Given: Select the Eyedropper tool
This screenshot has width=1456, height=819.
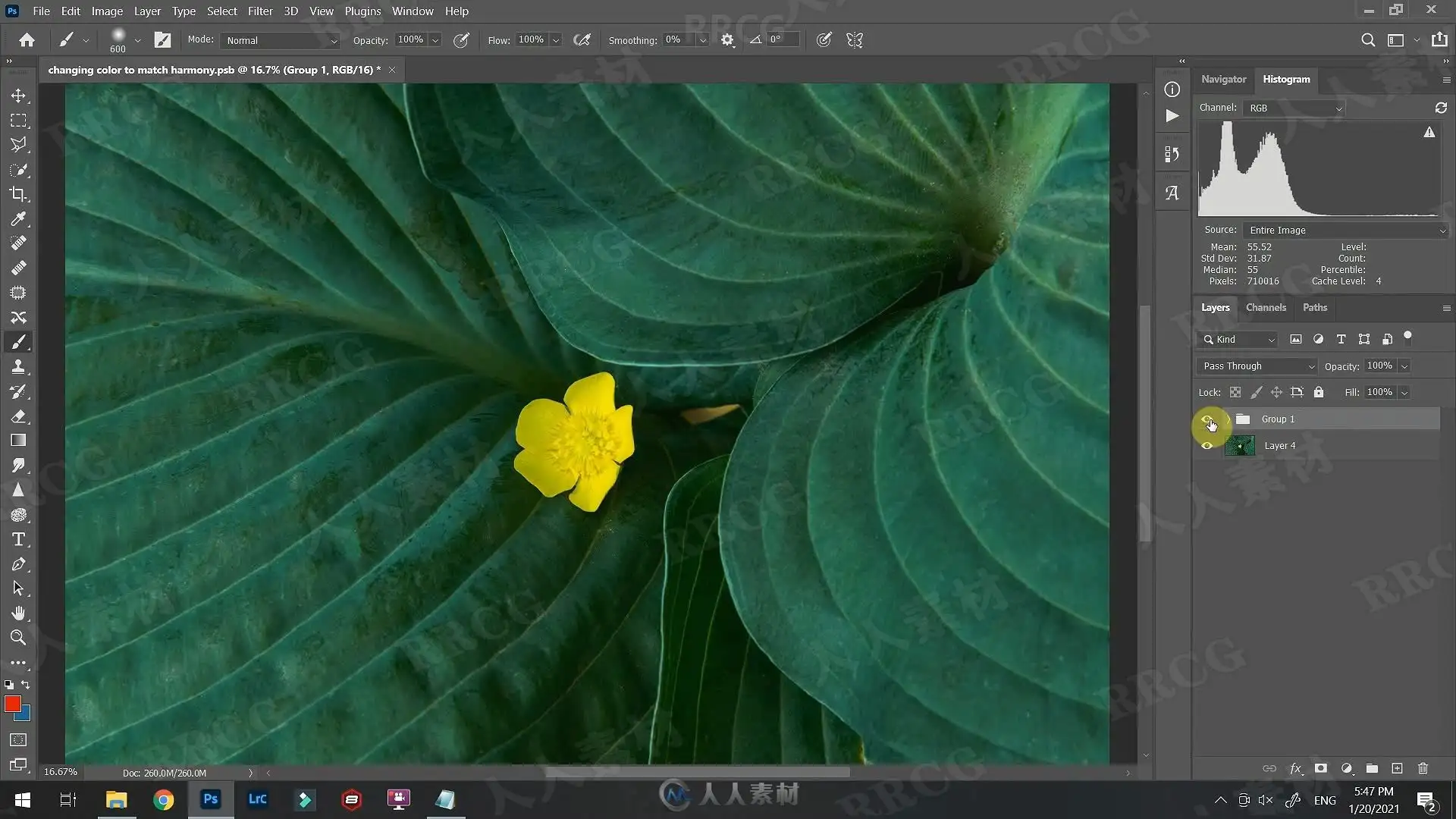Looking at the screenshot, I should (x=18, y=219).
